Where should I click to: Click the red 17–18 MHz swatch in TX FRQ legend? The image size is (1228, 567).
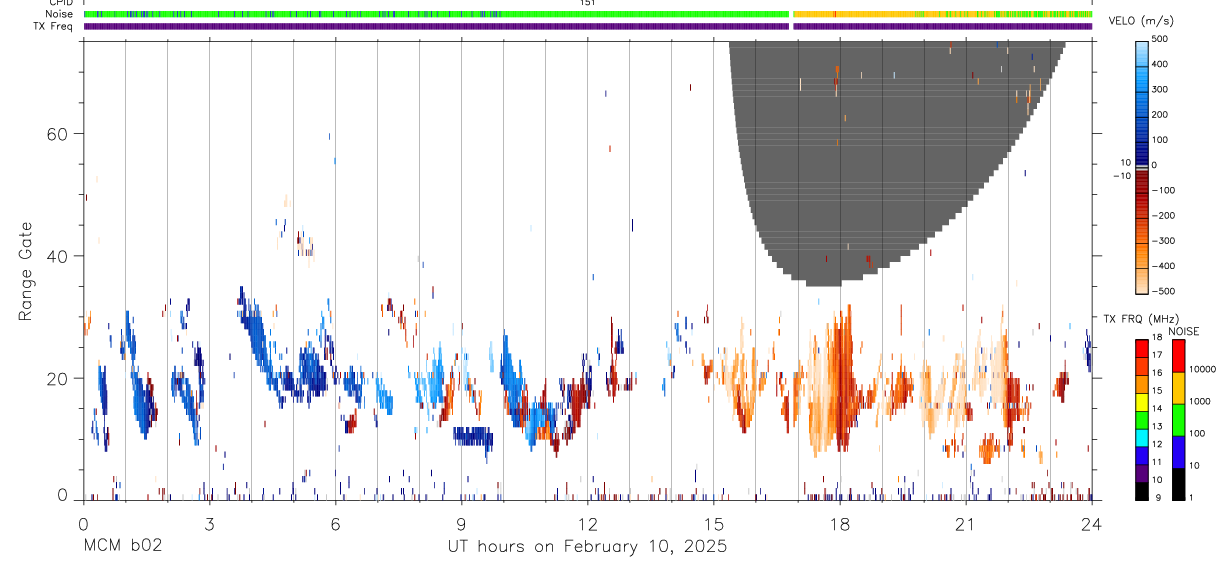pos(1141,349)
